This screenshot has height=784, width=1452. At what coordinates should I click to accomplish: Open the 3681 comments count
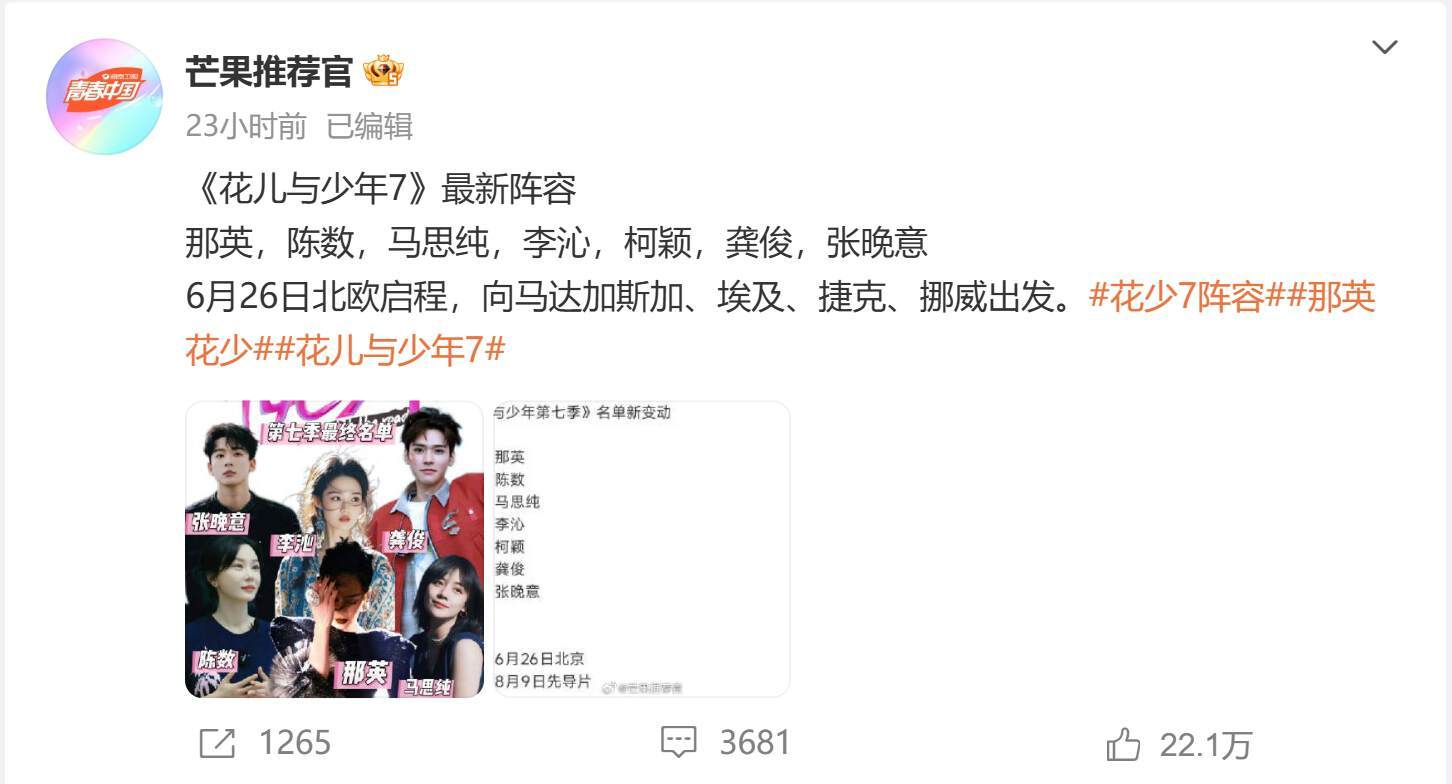coord(755,742)
